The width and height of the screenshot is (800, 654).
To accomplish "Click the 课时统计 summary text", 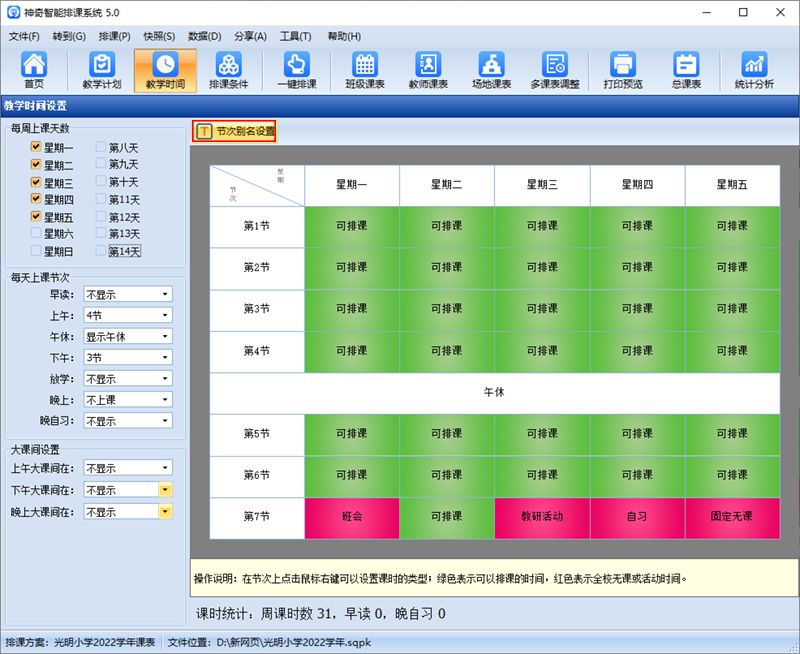I will point(320,614).
